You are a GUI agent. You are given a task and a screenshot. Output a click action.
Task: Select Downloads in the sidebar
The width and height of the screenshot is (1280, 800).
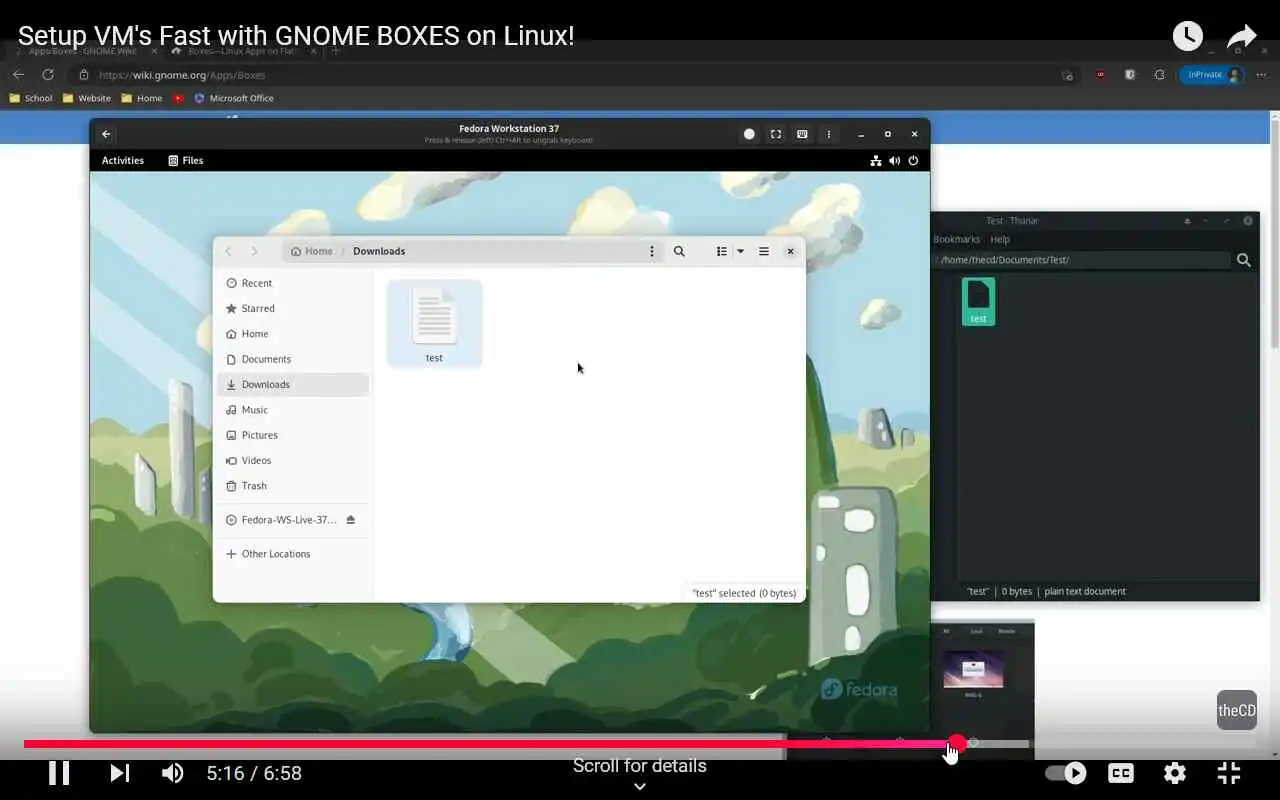click(x=293, y=384)
